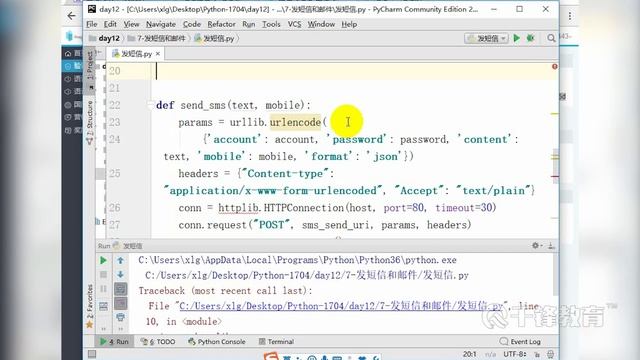The width and height of the screenshot is (640, 360).
Task: Hide the Run tool window
Action: (x=551, y=245)
